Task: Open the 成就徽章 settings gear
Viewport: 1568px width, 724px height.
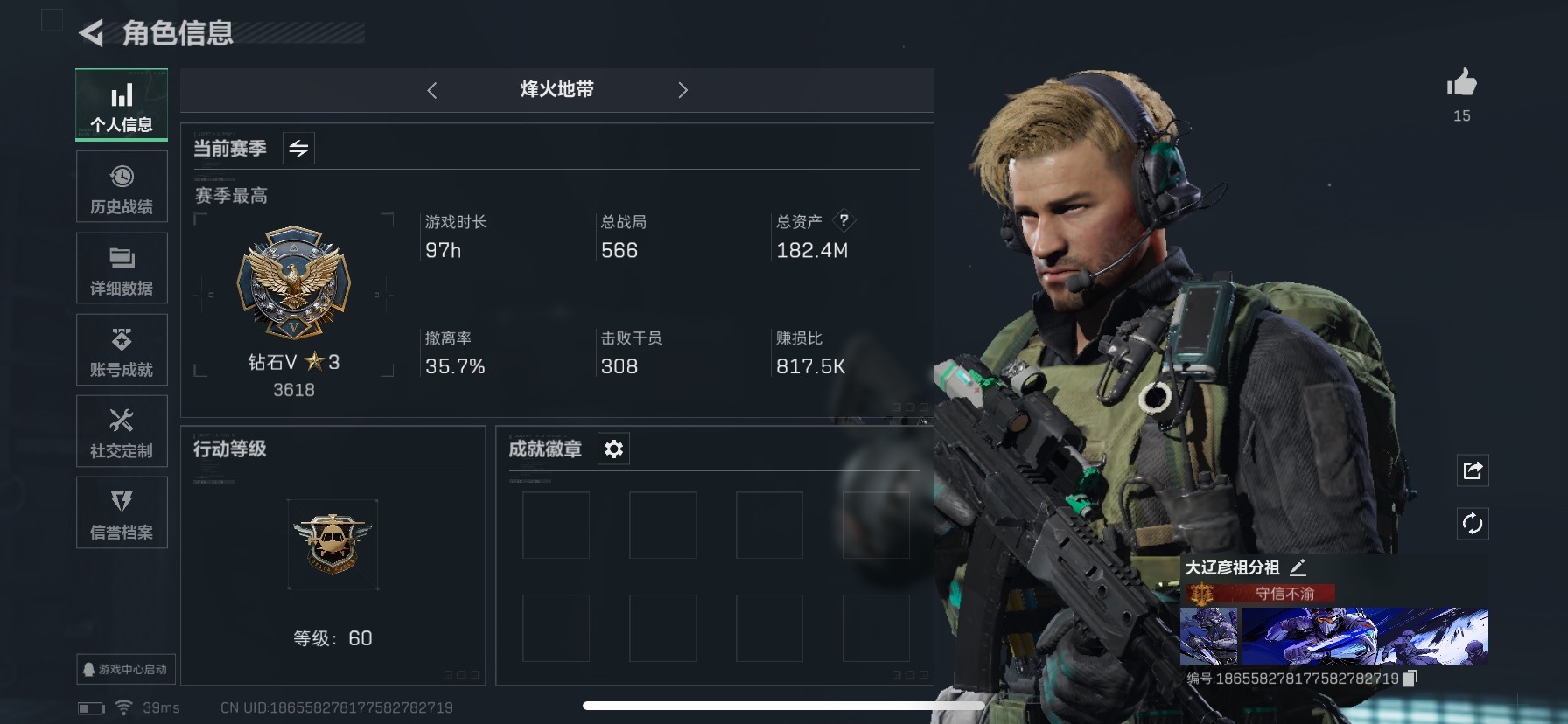Action: point(613,449)
